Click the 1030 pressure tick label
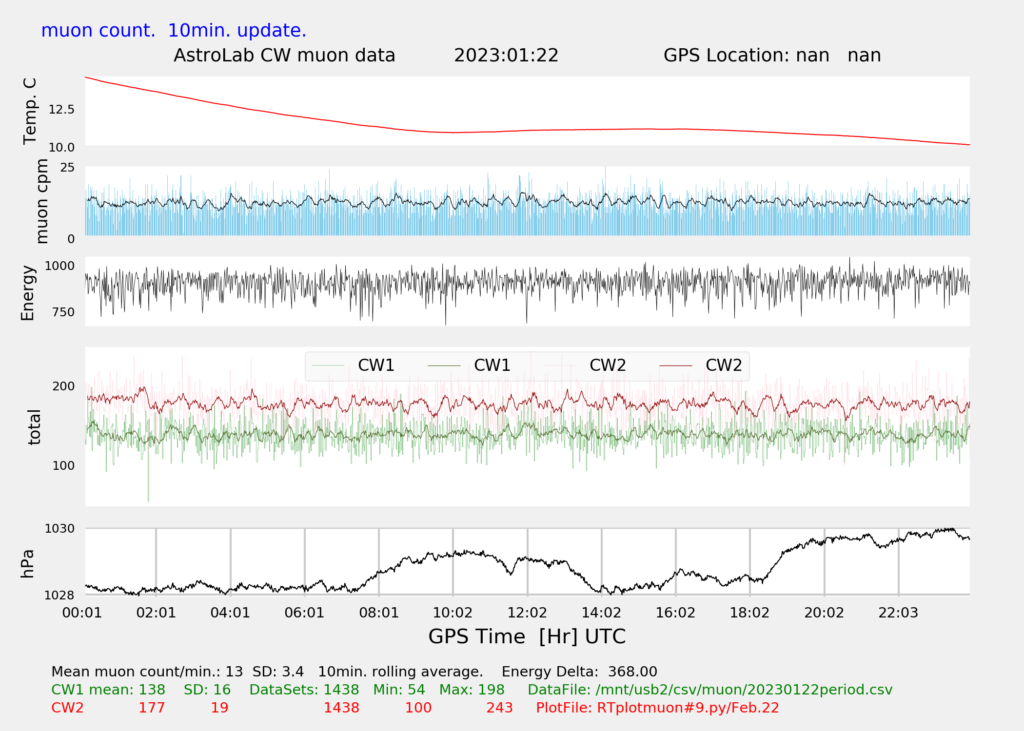 59,528
